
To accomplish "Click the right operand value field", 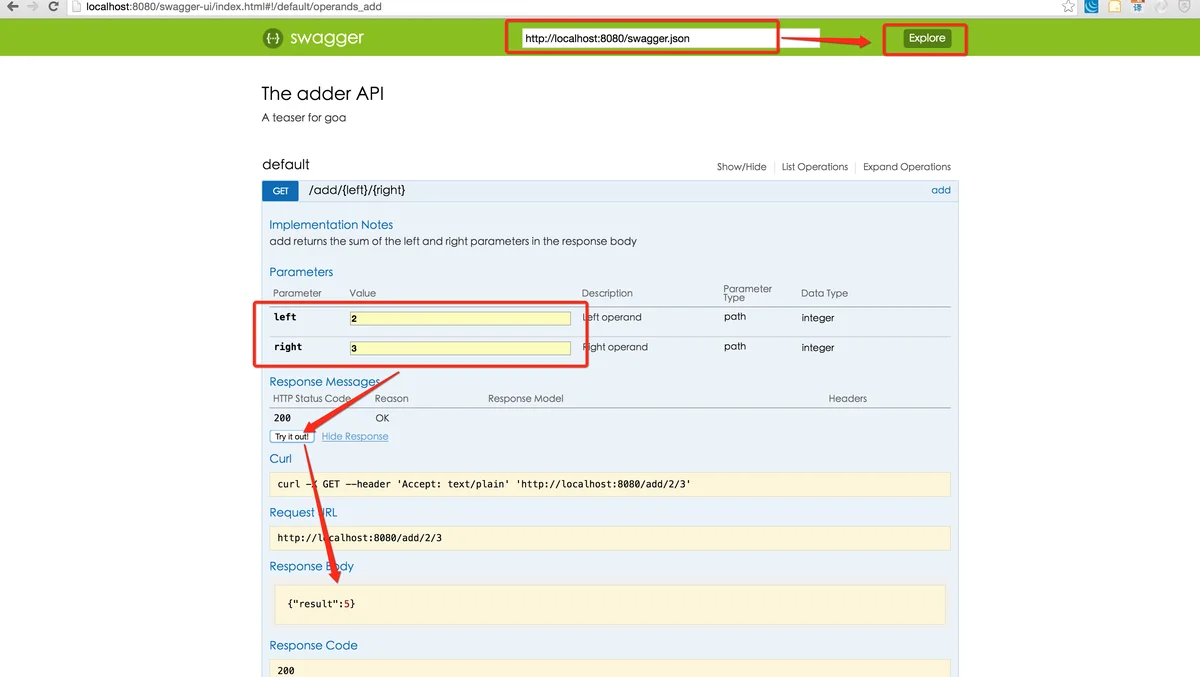I will 460,348.
